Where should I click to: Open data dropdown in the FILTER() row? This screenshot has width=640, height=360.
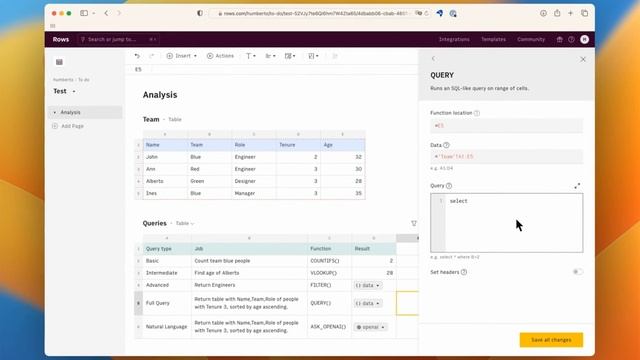(x=367, y=285)
